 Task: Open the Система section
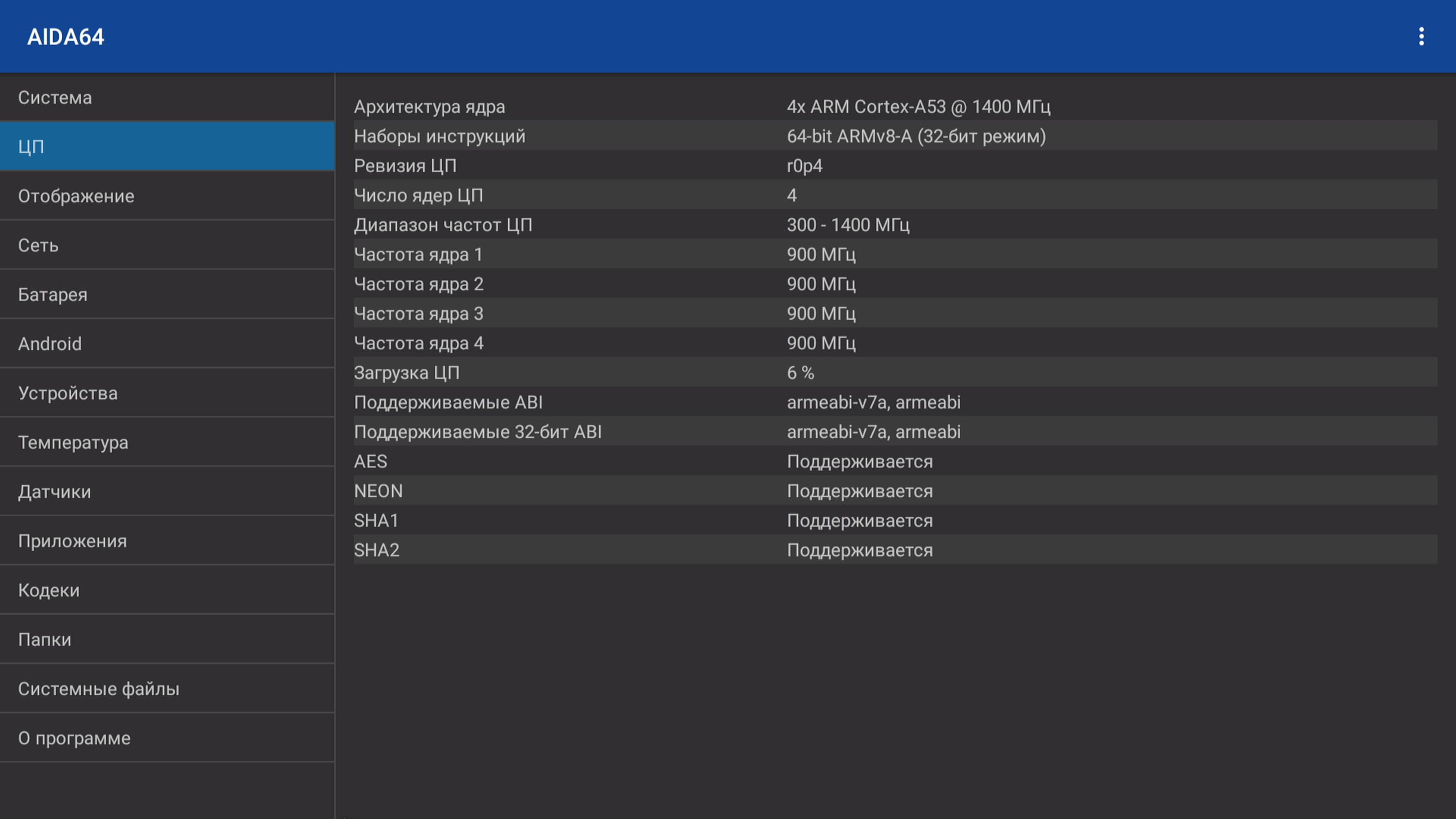[167, 97]
